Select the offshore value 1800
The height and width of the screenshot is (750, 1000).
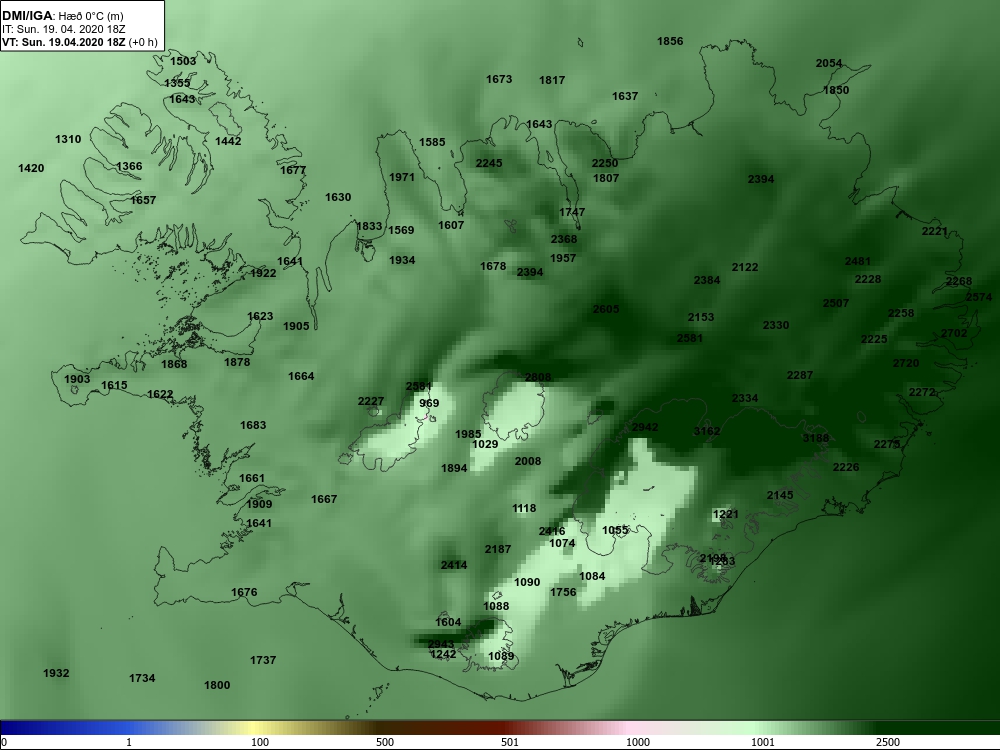click(217, 686)
